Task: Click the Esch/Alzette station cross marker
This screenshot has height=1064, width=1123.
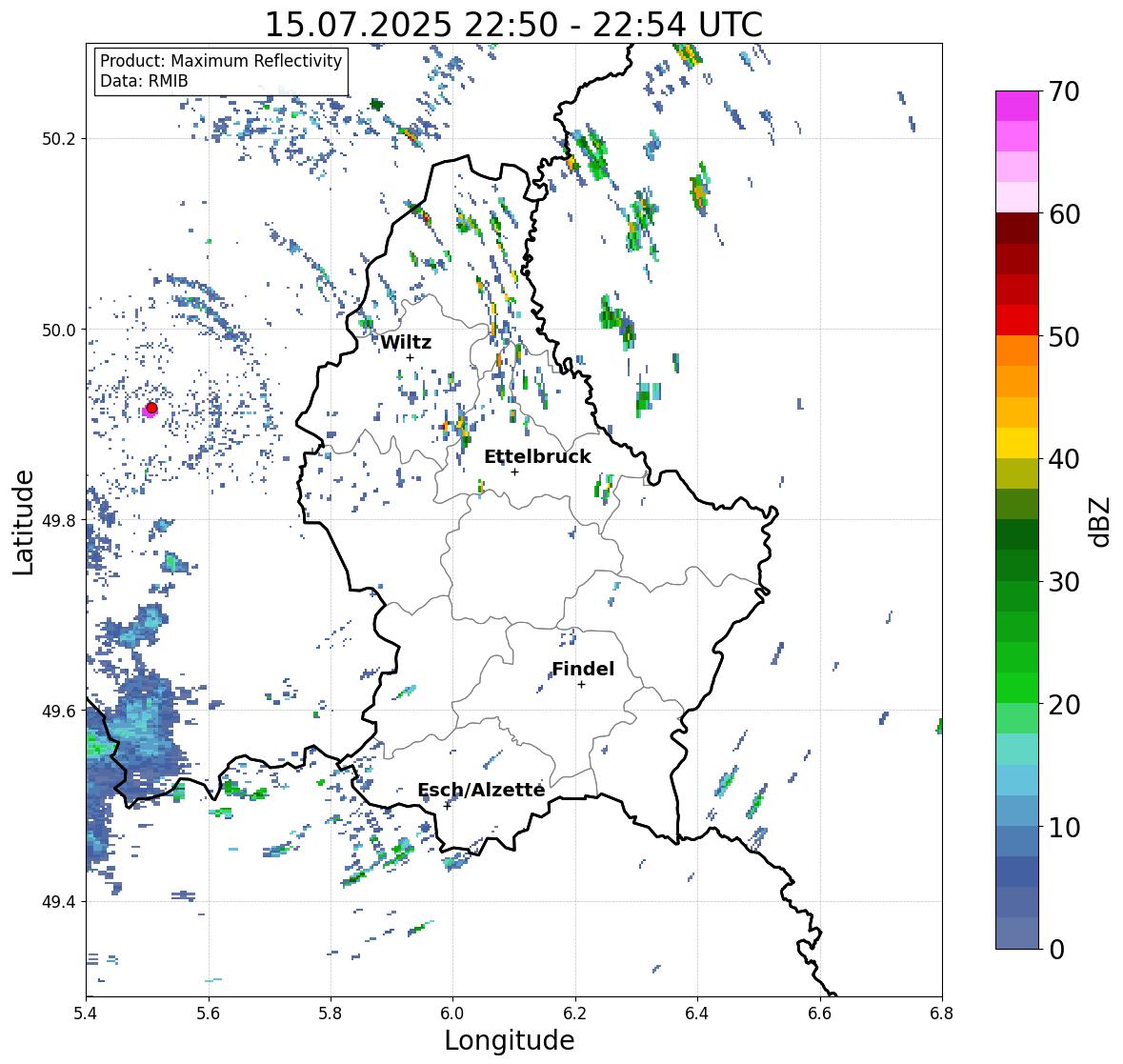Action: click(448, 806)
